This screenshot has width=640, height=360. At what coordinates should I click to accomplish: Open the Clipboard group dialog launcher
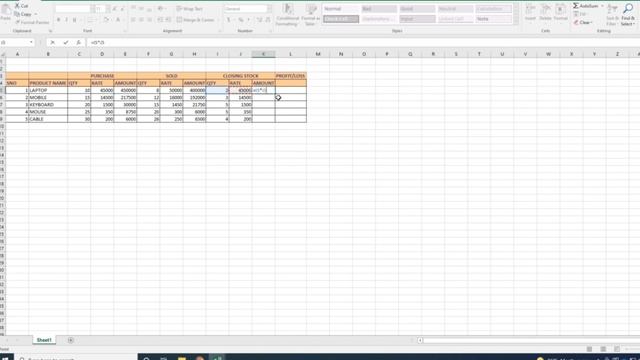pyautogui.click(x=50, y=31)
